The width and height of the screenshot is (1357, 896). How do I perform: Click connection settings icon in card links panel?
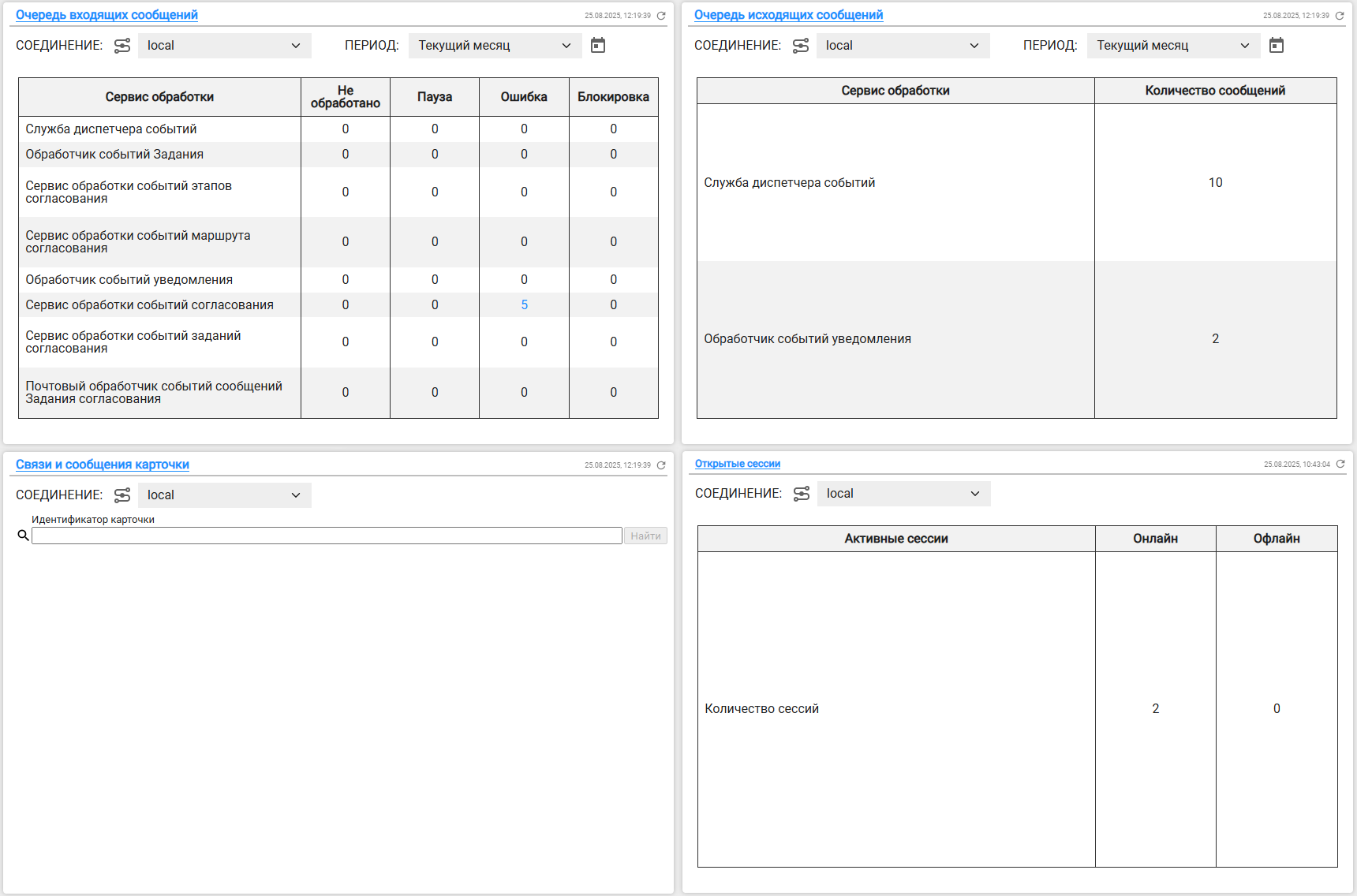(x=122, y=495)
